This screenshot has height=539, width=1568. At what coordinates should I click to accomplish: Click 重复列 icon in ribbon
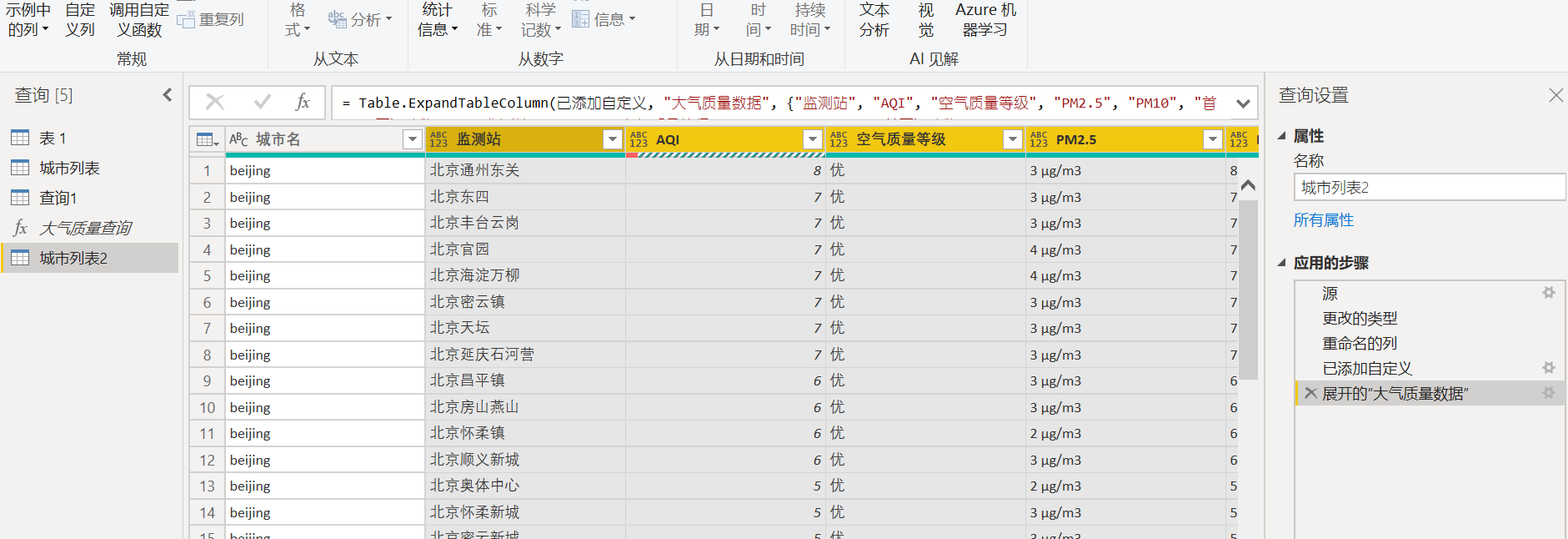point(185,19)
